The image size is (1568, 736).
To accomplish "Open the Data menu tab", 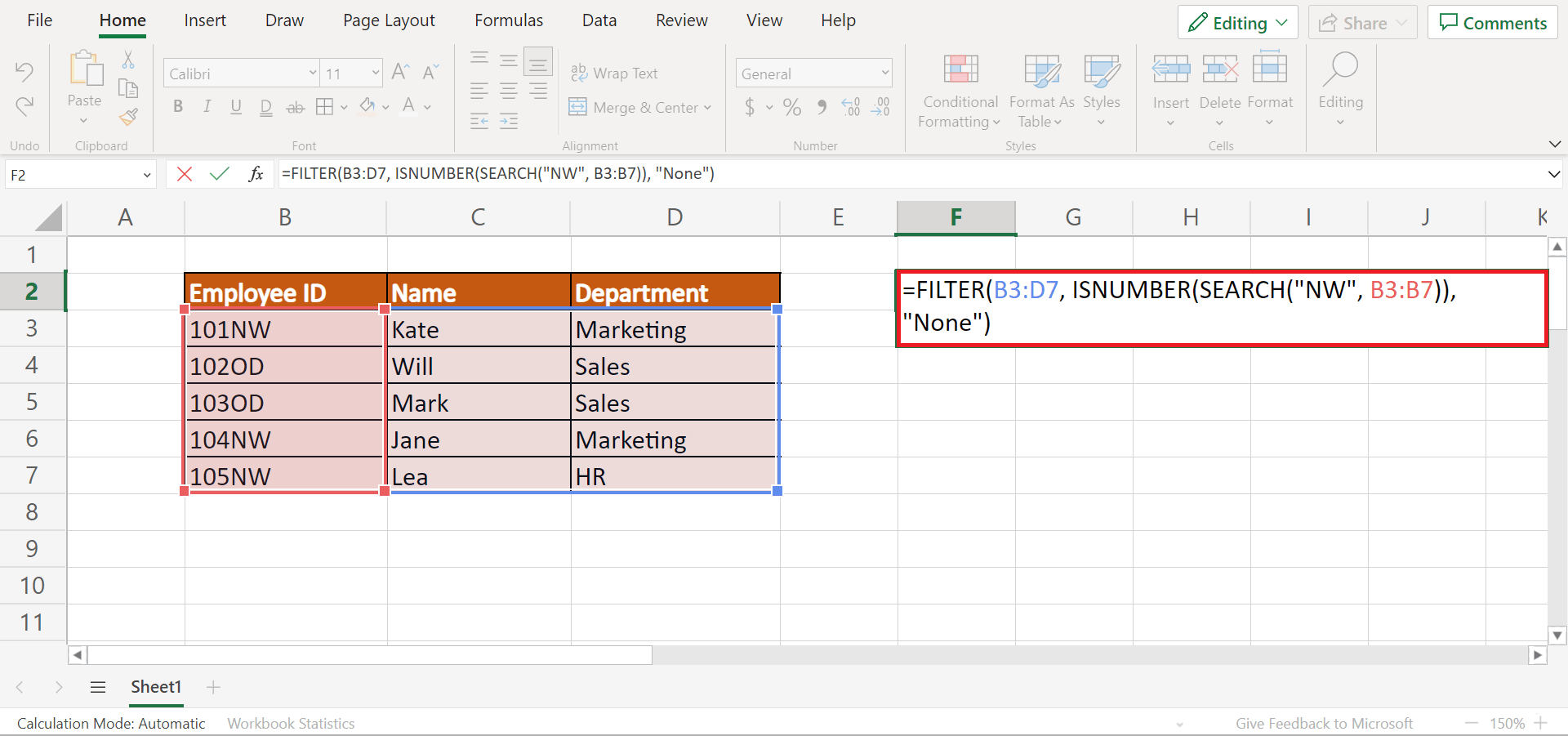I will [599, 20].
